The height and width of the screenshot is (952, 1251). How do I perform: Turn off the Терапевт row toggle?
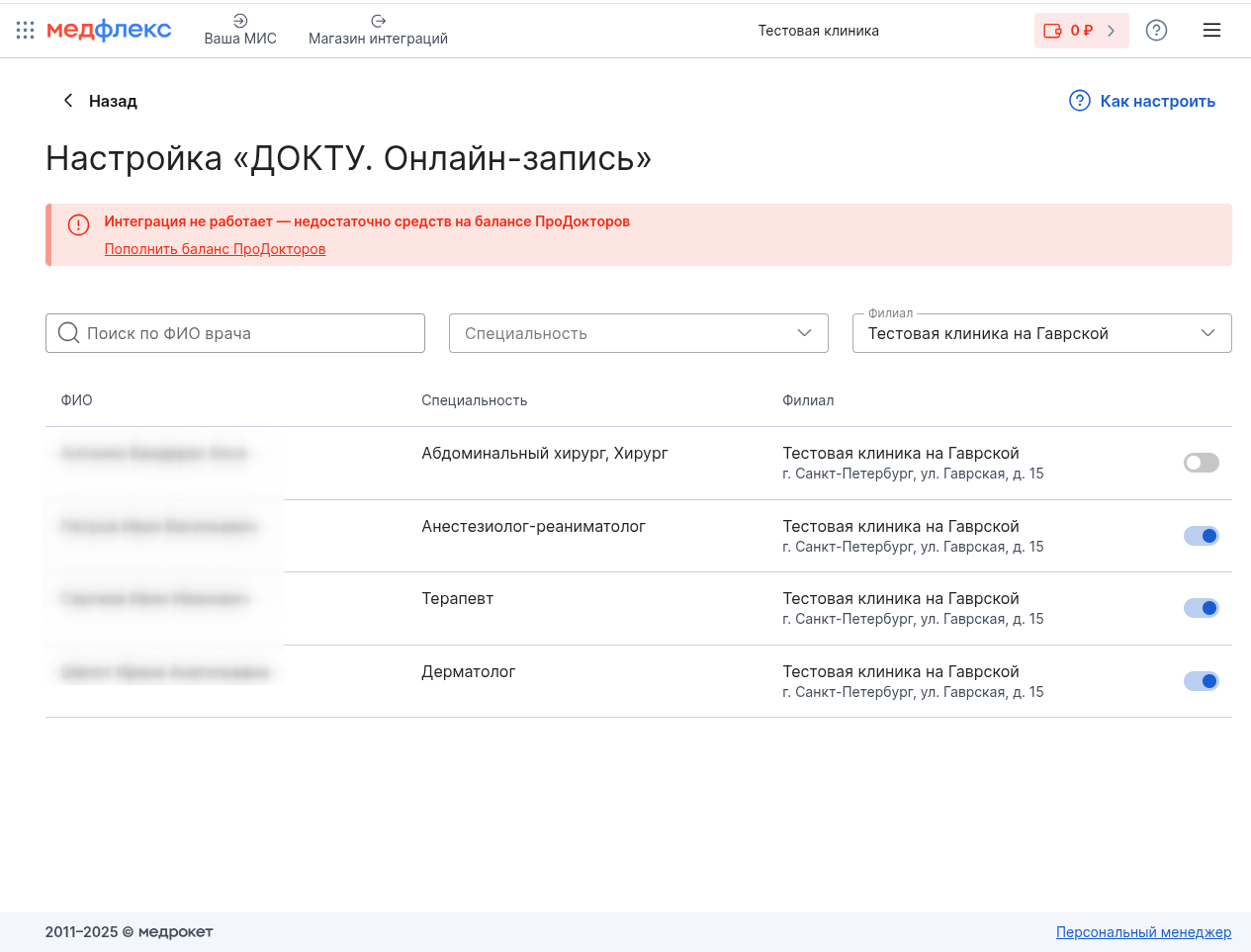pyautogui.click(x=1202, y=608)
